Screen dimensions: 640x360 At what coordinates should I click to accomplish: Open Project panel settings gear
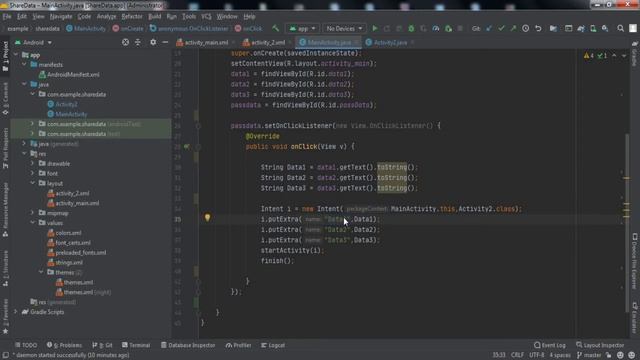(153, 42)
